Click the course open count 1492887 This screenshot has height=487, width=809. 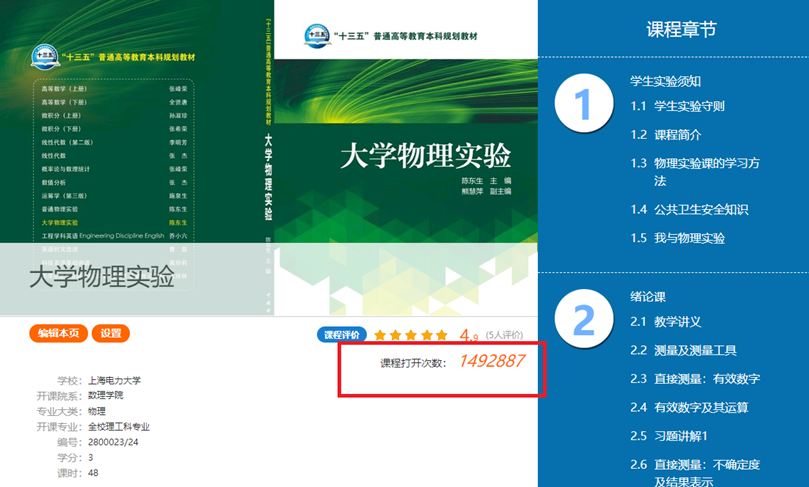(x=491, y=361)
